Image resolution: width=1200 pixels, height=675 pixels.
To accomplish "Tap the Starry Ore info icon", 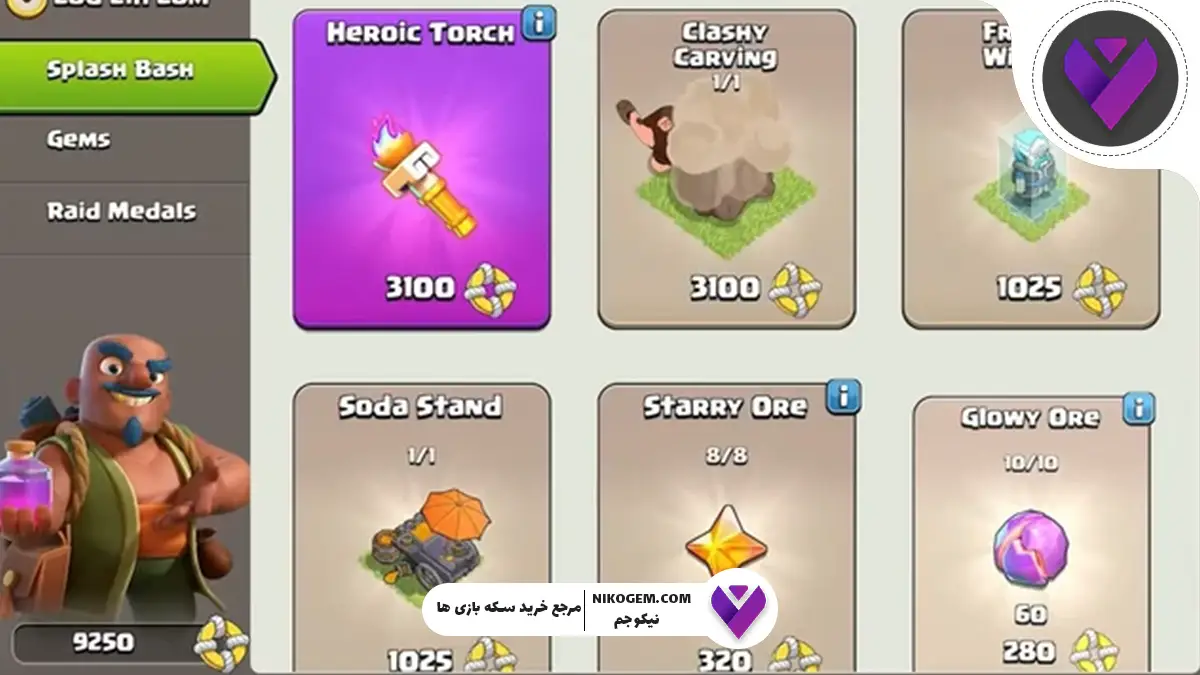I will pyautogui.click(x=843, y=396).
